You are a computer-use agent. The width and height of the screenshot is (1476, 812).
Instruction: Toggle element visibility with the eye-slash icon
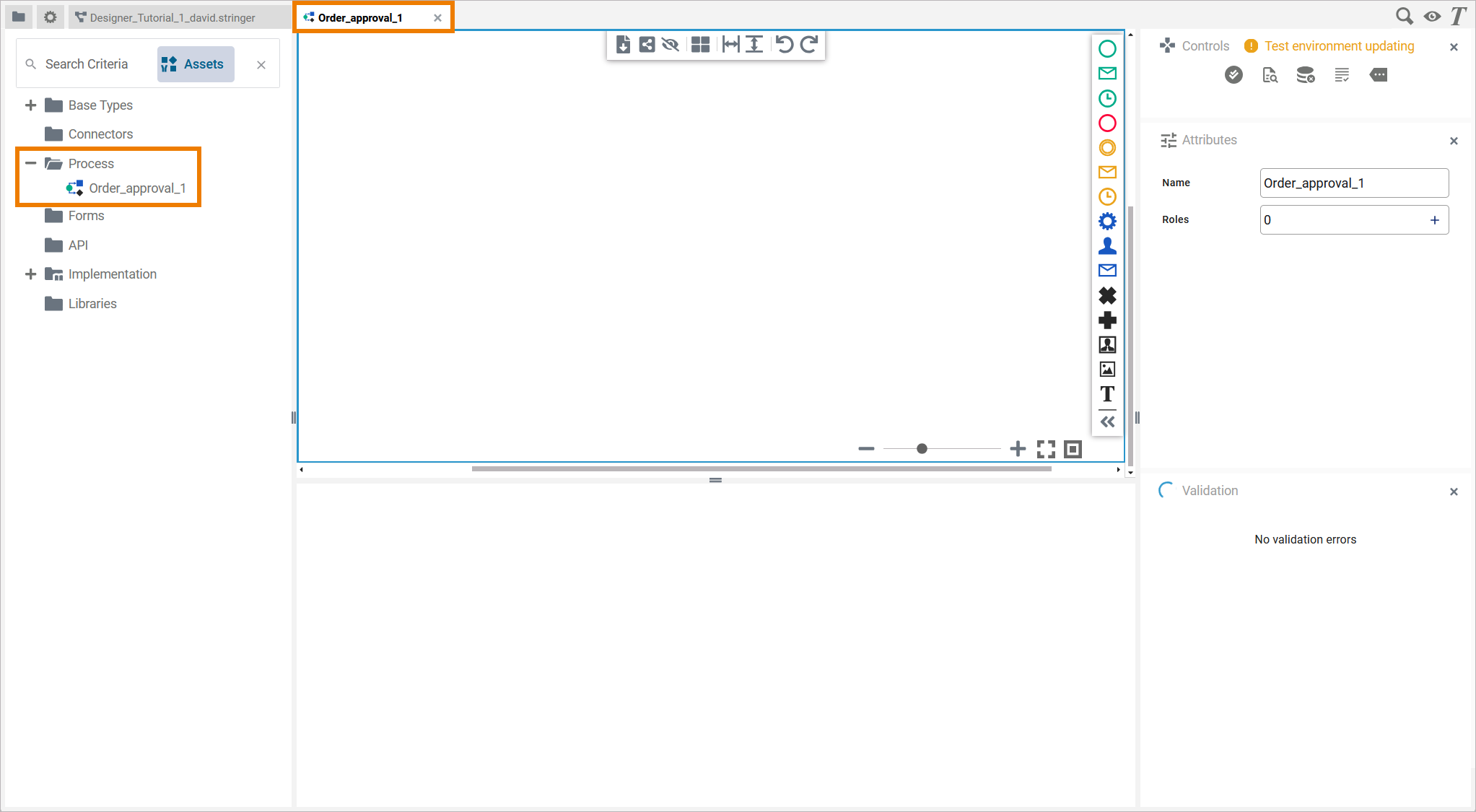pos(670,44)
